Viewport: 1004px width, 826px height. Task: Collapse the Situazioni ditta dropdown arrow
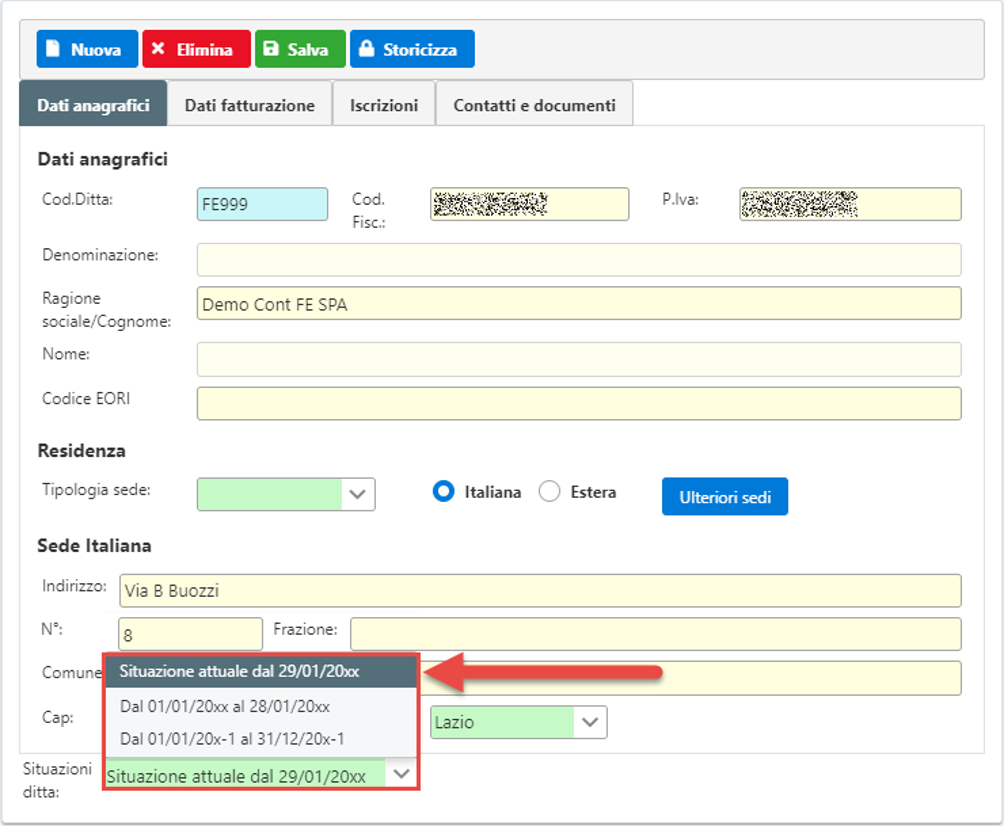point(401,774)
